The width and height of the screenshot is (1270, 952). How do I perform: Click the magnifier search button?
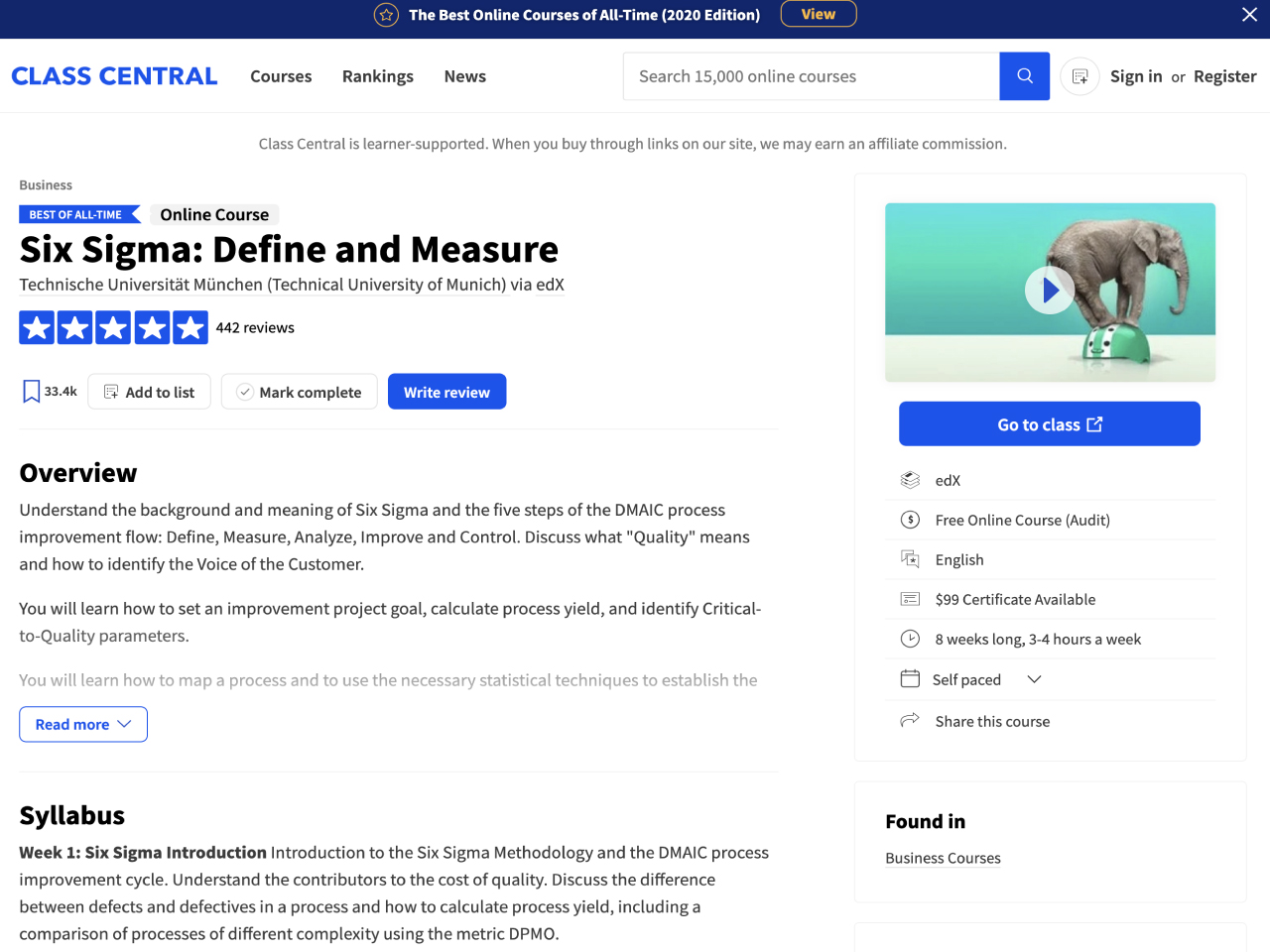point(1025,76)
